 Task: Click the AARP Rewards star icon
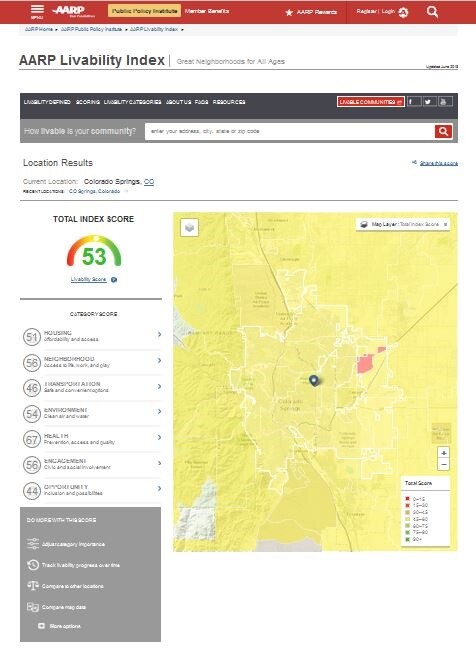point(289,12)
